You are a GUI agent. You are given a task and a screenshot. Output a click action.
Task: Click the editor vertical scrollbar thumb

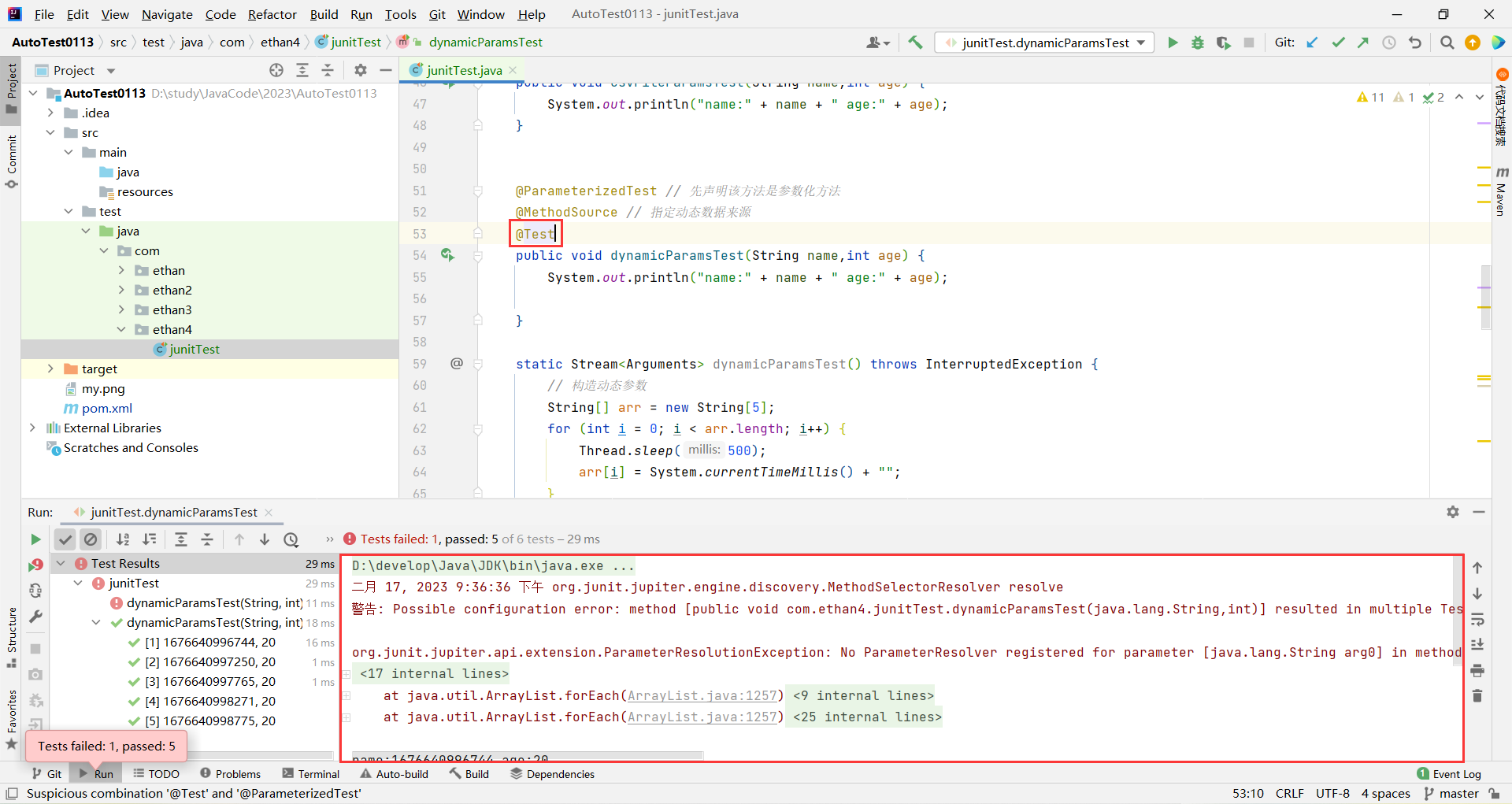1485,297
